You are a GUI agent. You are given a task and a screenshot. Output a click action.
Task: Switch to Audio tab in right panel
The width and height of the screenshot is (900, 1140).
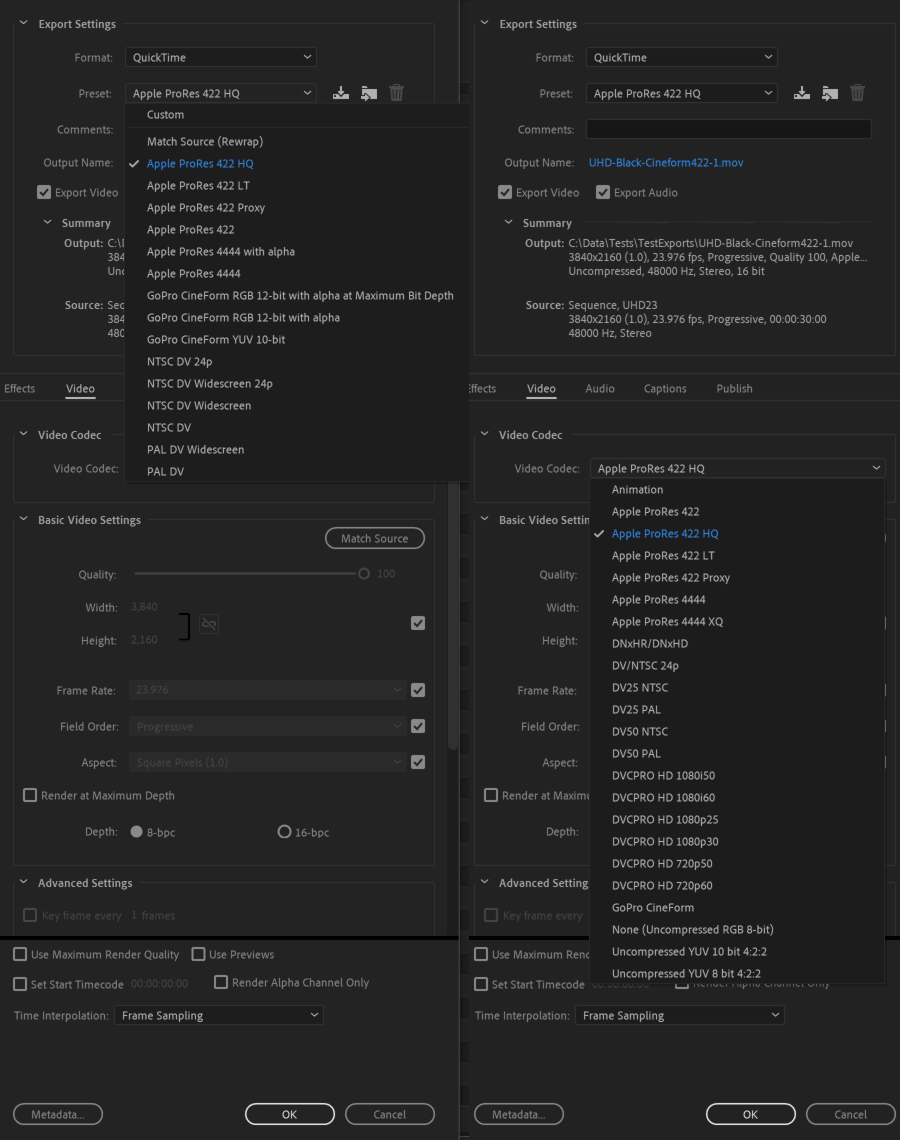tap(600, 389)
